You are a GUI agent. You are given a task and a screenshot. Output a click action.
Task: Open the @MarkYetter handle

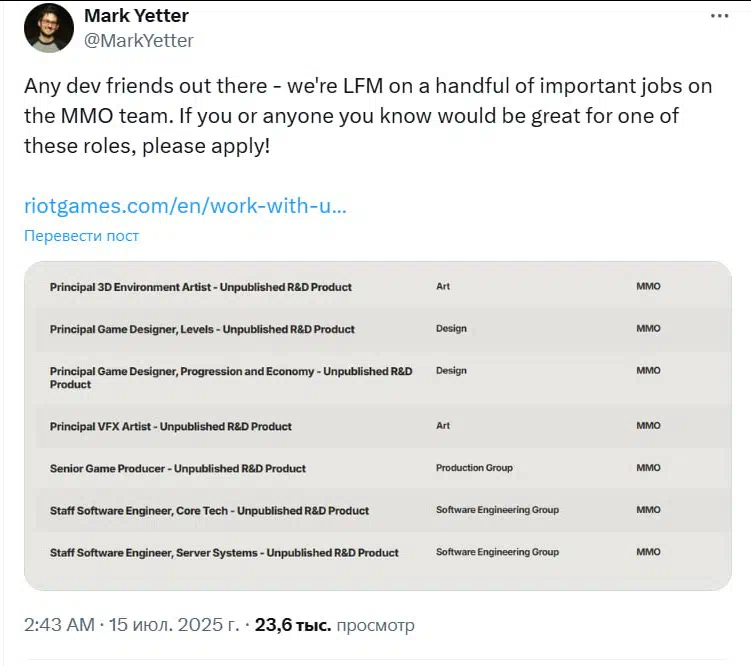pos(139,41)
